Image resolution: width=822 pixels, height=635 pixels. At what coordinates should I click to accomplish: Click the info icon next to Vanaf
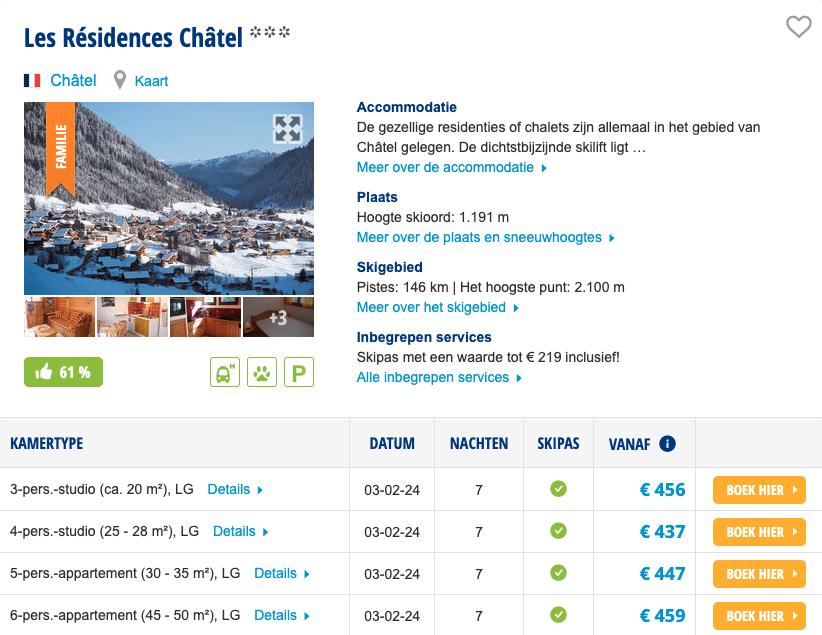pyautogui.click(x=667, y=444)
